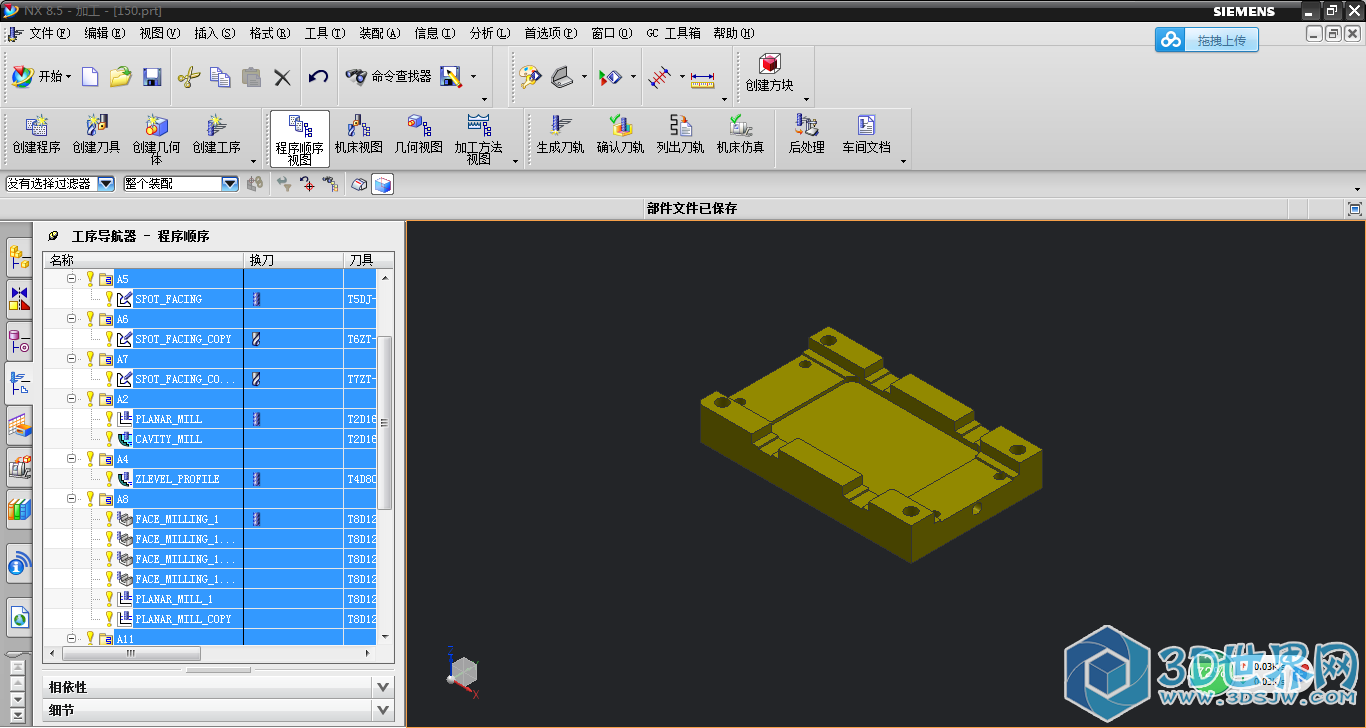Click the navigator horizontal scrollbar thumb
The width and height of the screenshot is (1366, 728).
pos(131,653)
